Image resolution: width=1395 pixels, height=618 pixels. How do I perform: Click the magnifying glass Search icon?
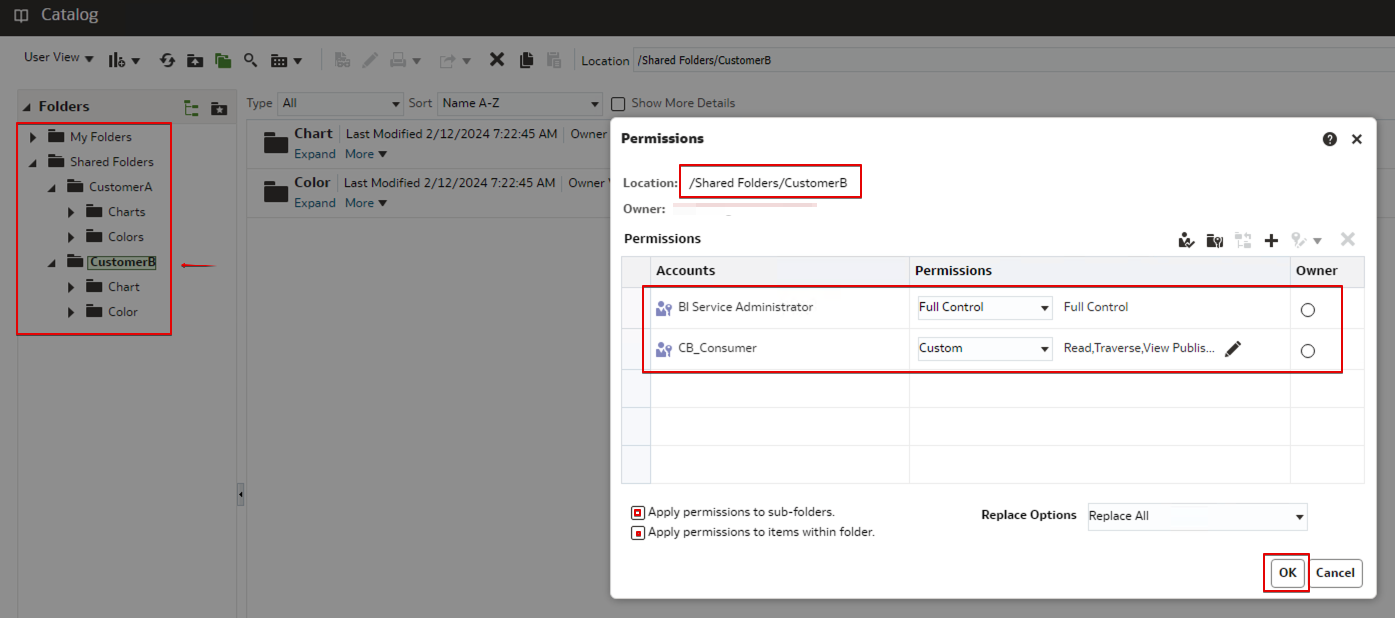250,60
